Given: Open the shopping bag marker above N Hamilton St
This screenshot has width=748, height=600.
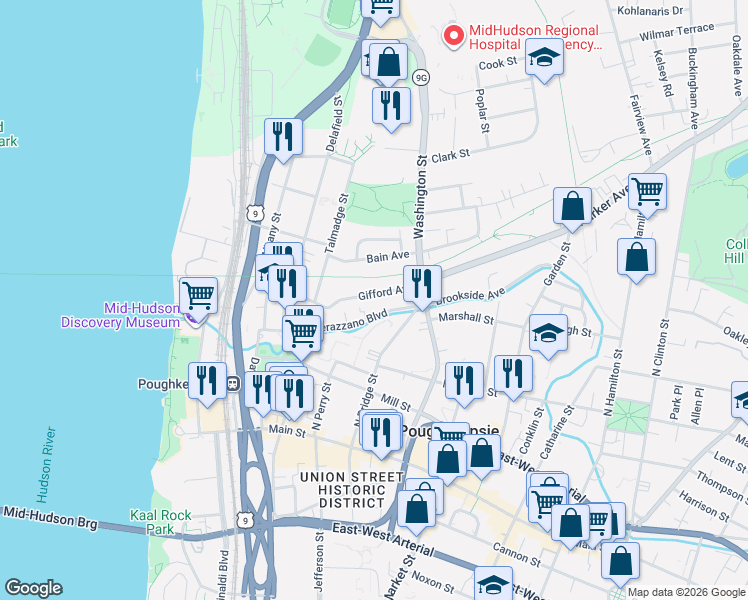Looking at the screenshot, I should [636, 260].
